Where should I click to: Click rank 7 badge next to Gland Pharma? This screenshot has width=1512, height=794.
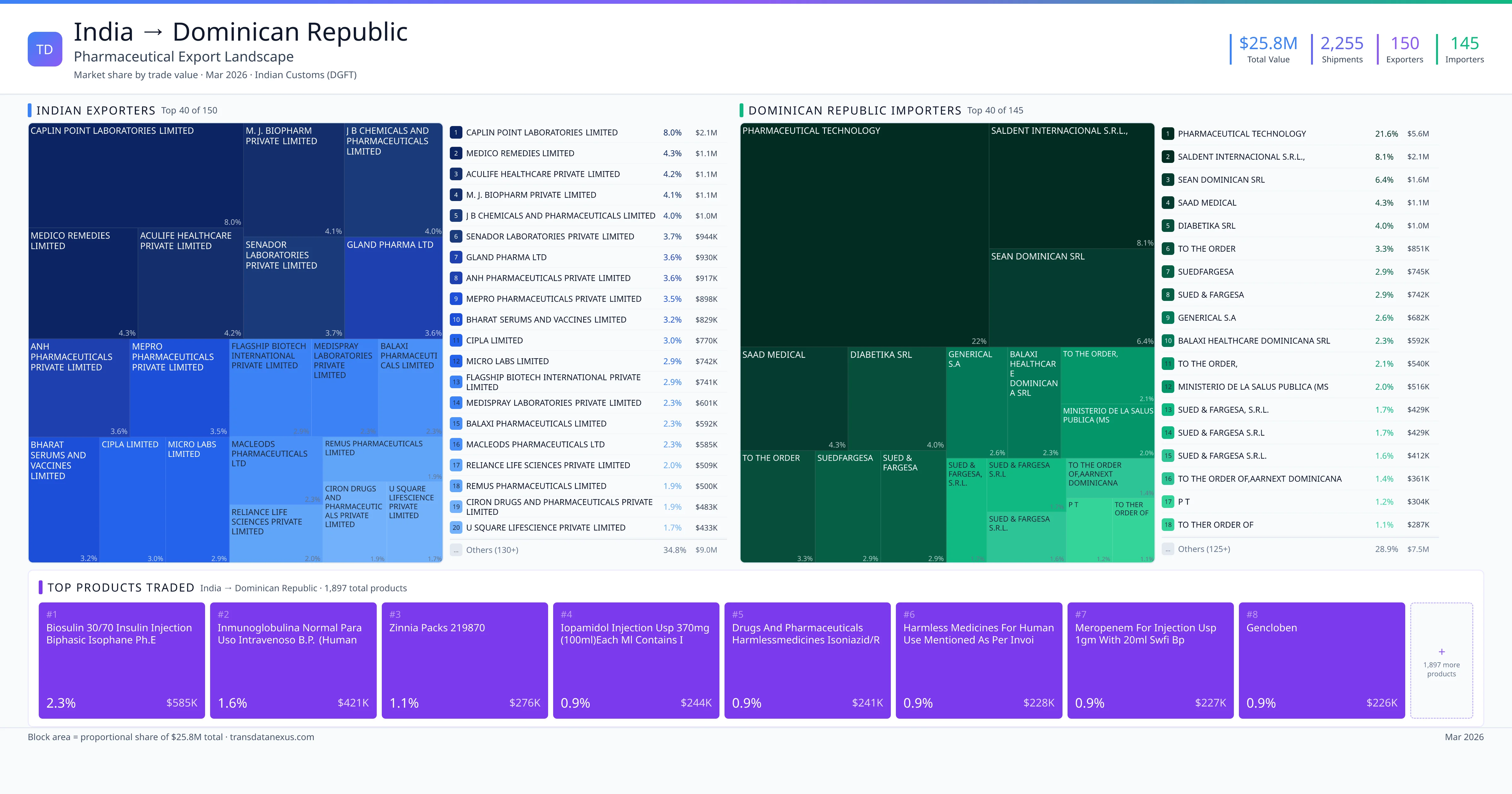[455, 257]
